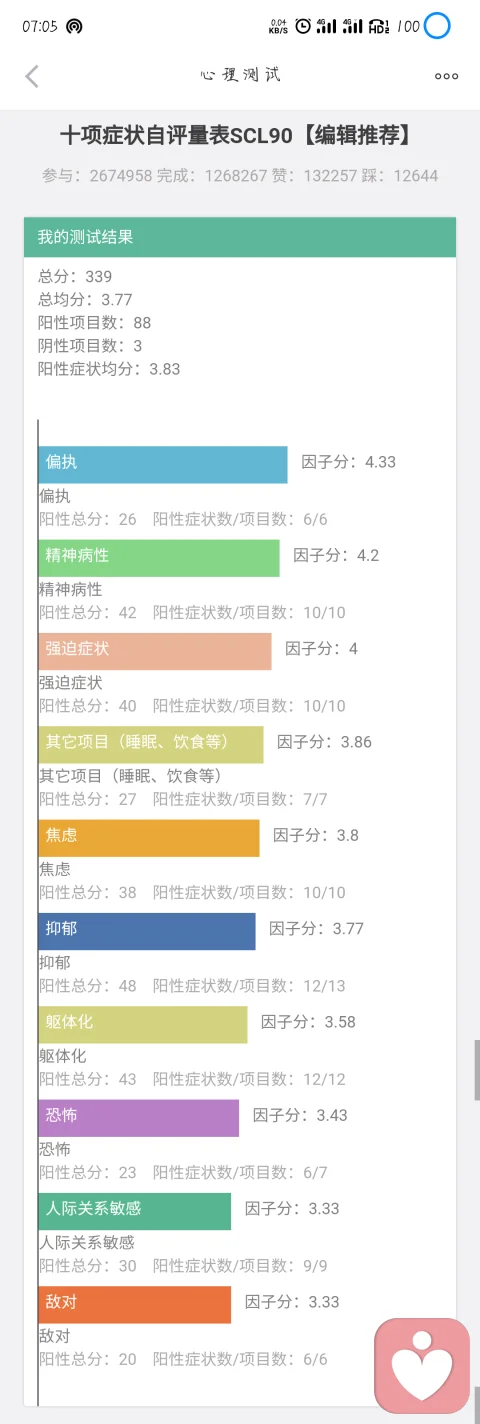Tap the hotspot icon in status bar

pyautogui.click(x=75, y=27)
